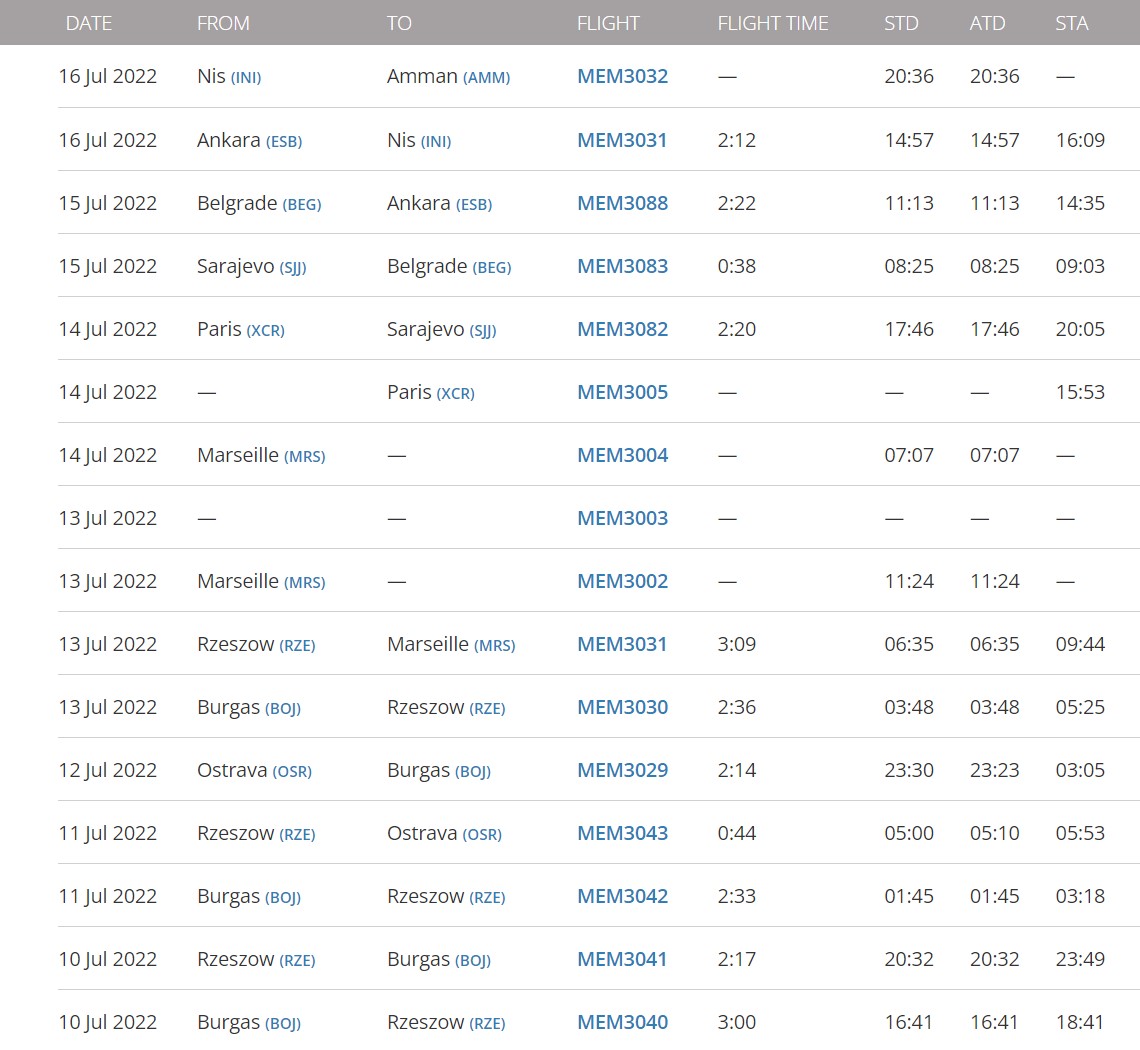Click flight MEM3004 departing Marseille
1140x1050 pixels.
pyautogui.click(x=622, y=455)
